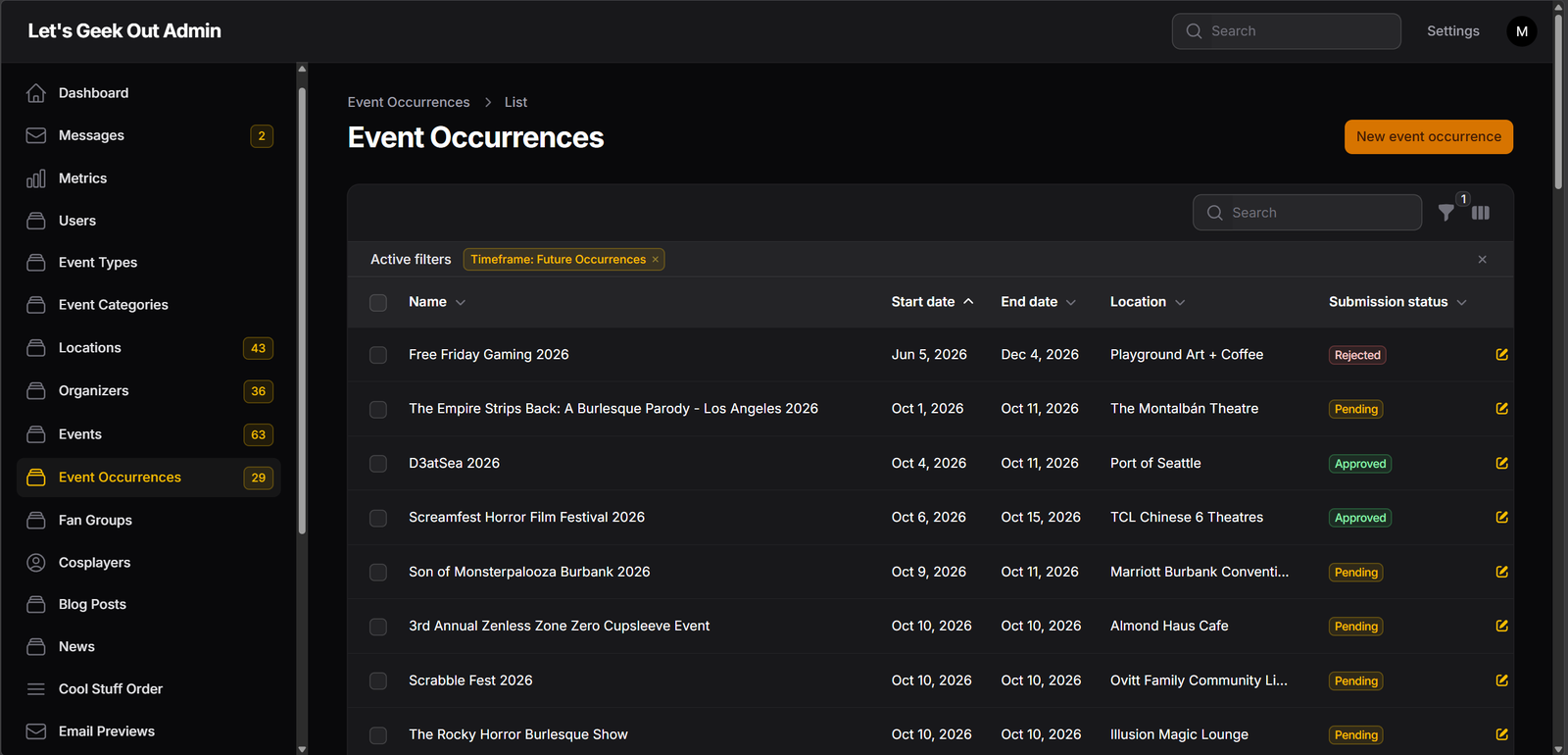Click edit icon for D3atSea 2026

1501,463
